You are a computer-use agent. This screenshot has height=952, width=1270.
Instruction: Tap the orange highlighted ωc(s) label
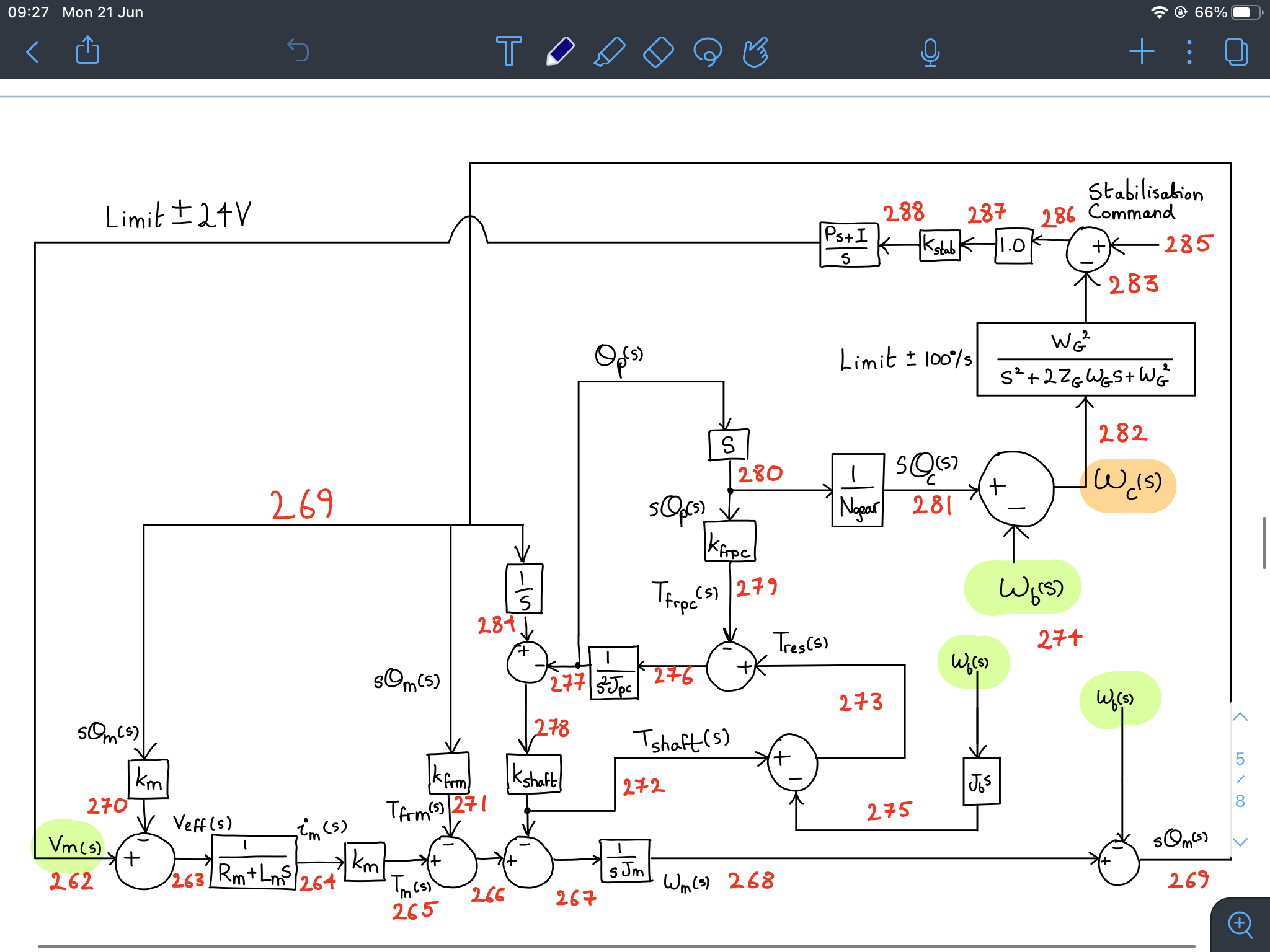coord(1128,485)
